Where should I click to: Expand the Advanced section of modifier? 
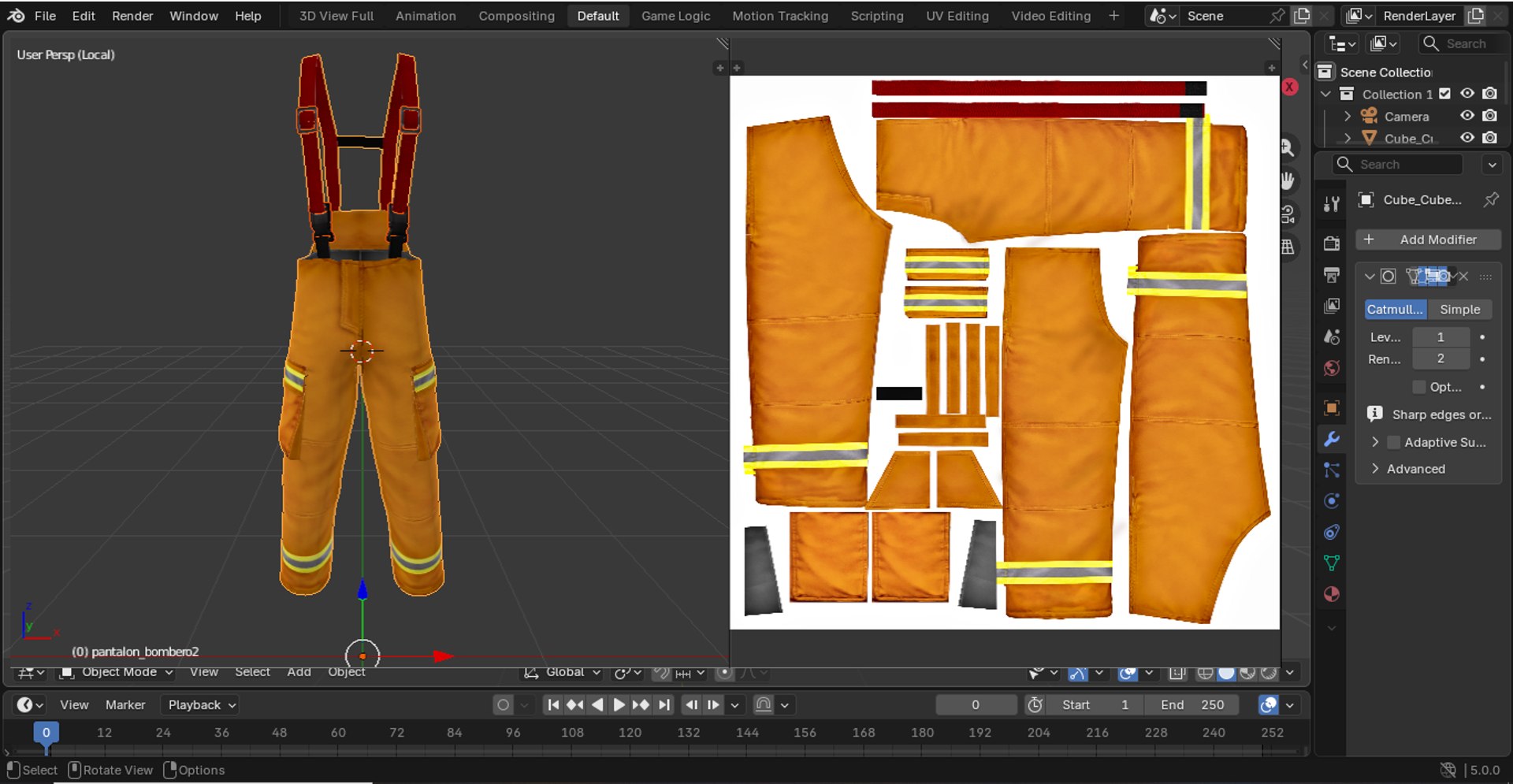1375,469
